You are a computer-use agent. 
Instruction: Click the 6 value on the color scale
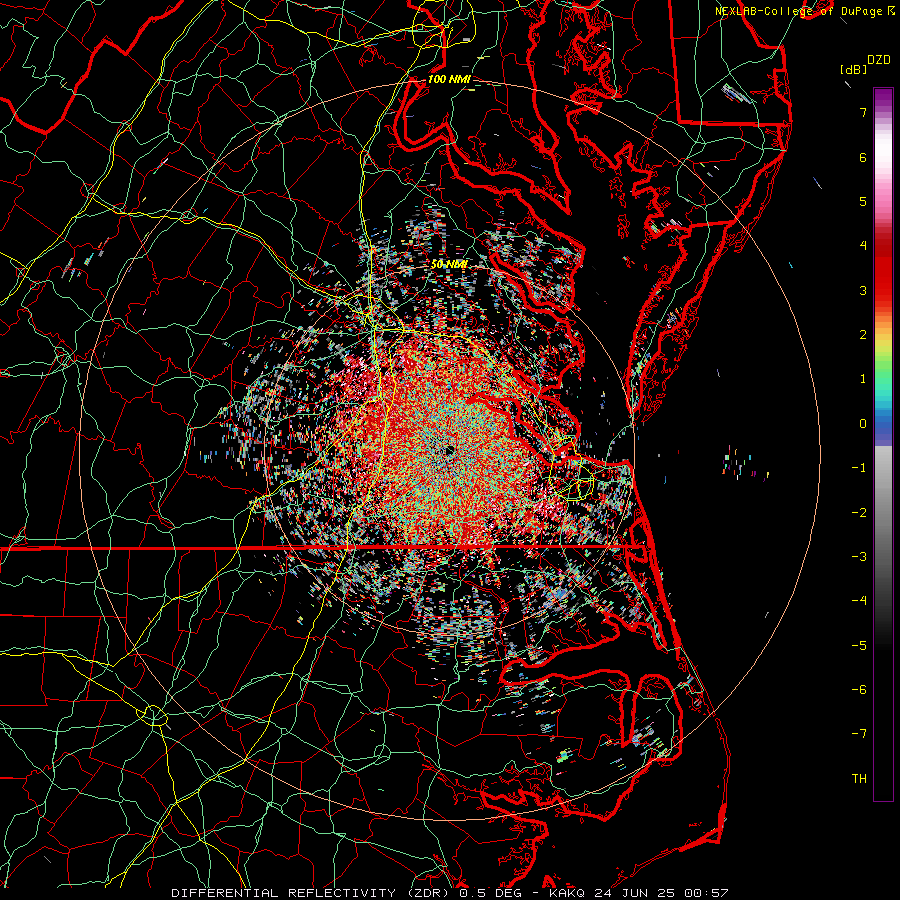coord(863,157)
